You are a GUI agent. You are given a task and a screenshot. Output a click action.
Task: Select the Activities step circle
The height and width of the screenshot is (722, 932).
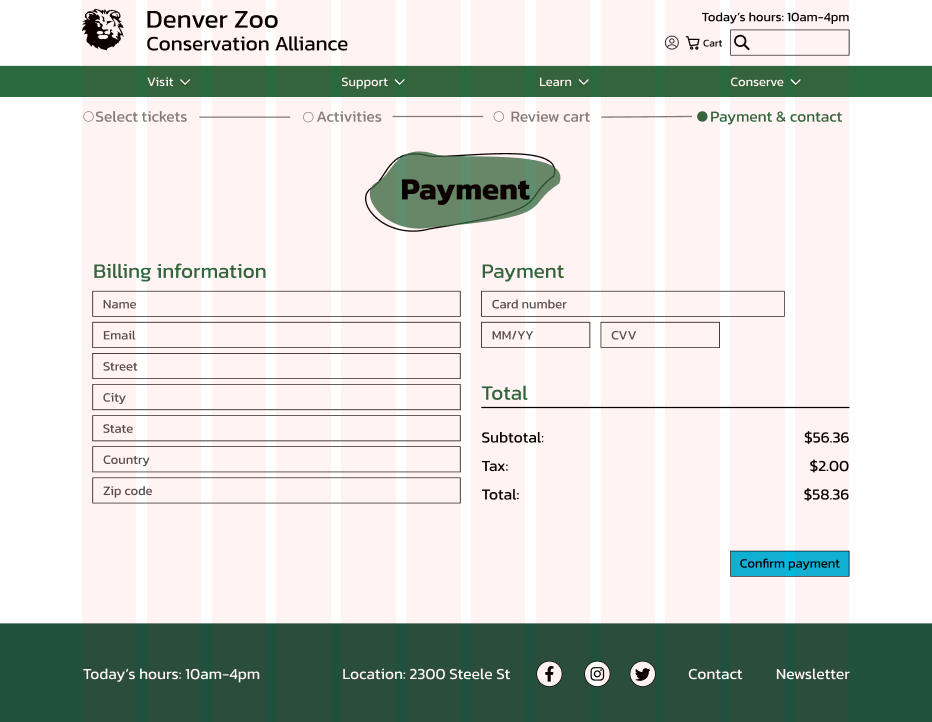tap(308, 117)
